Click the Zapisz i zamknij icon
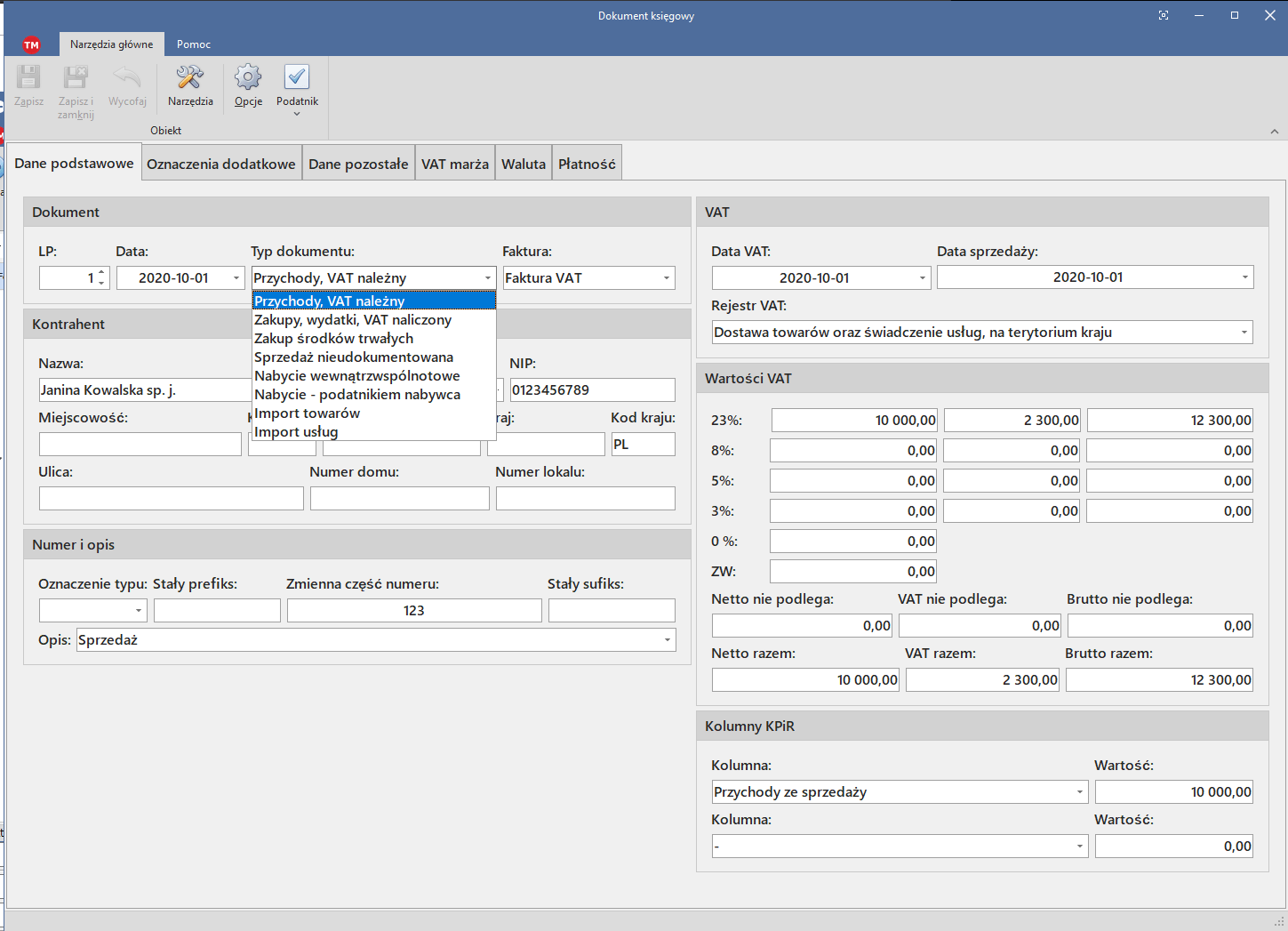Screen dimensions: 1288x931 (76, 78)
